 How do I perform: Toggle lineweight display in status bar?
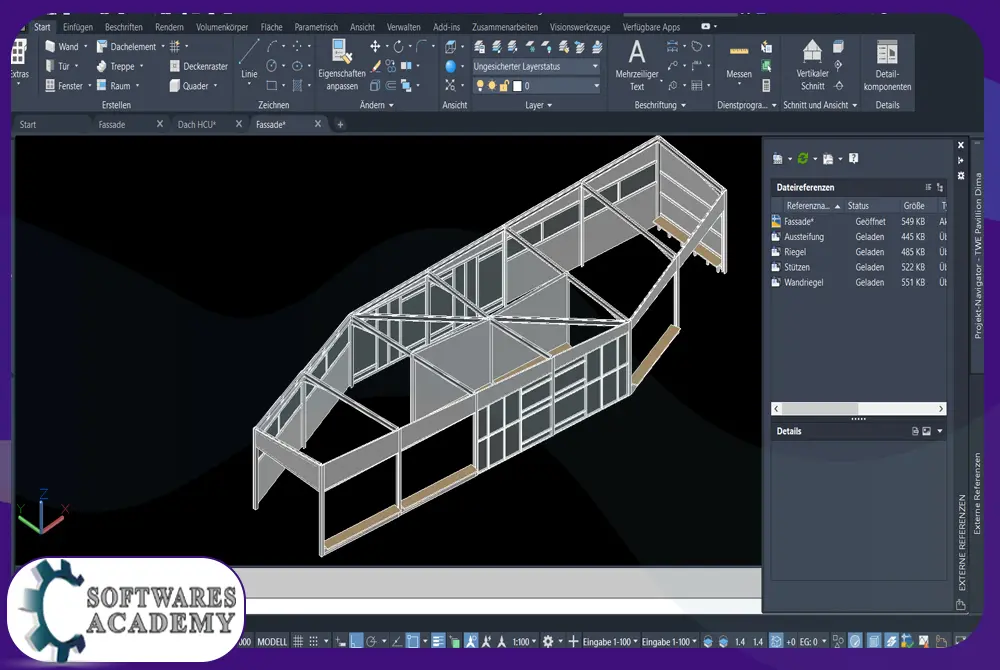click(438, 641)
